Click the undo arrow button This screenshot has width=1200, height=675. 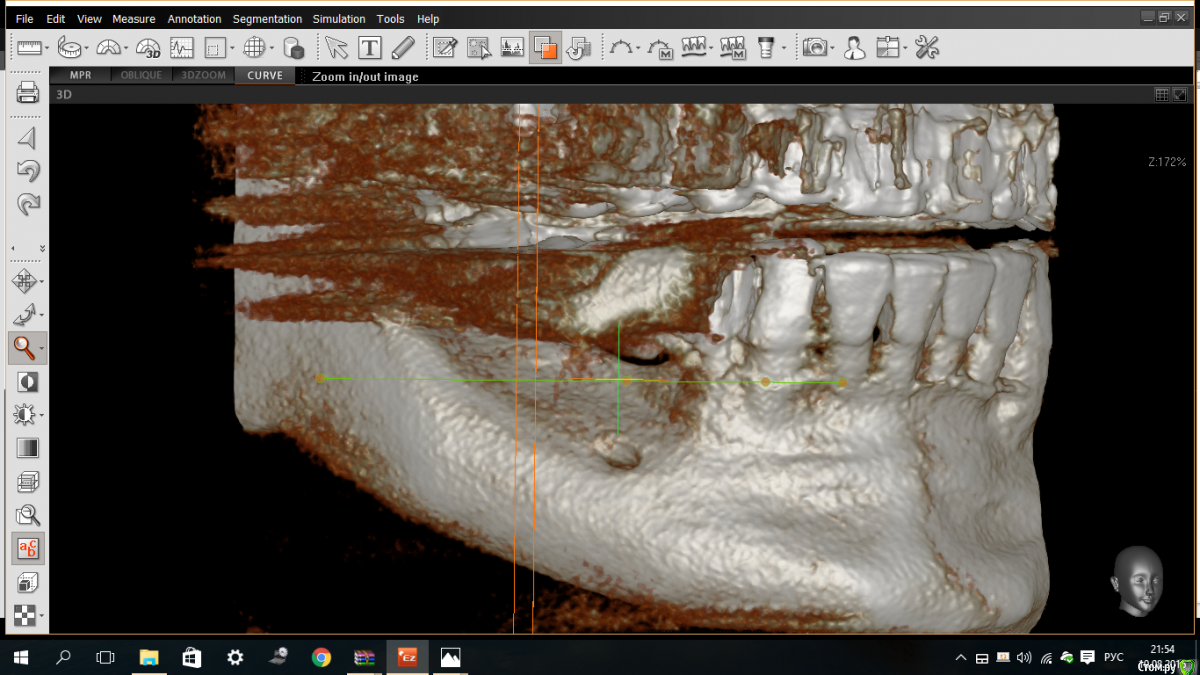28,171
